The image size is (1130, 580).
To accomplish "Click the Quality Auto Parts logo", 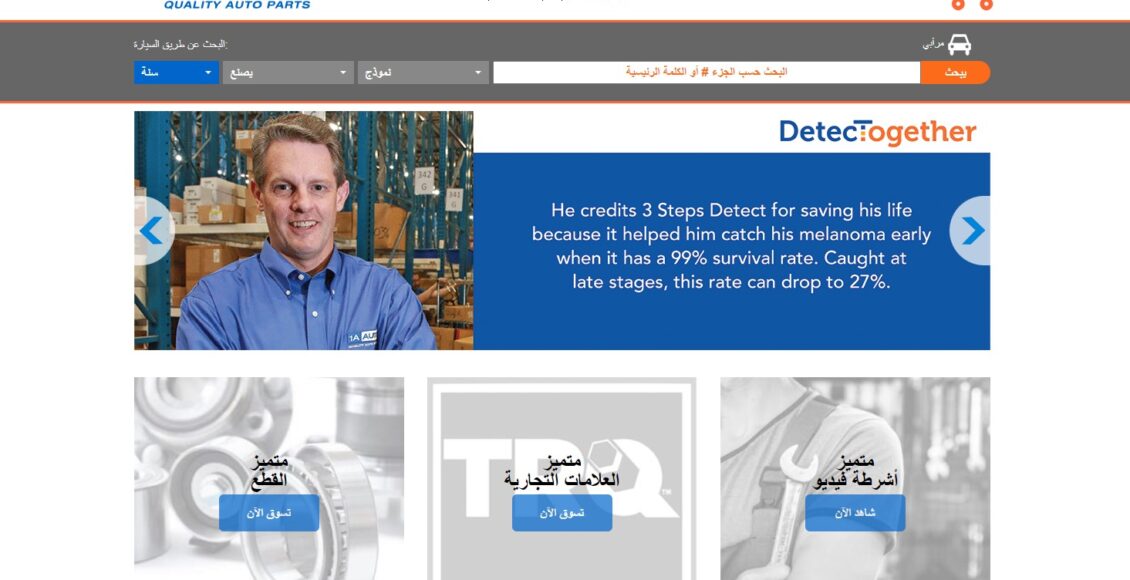I will [237, 4].
